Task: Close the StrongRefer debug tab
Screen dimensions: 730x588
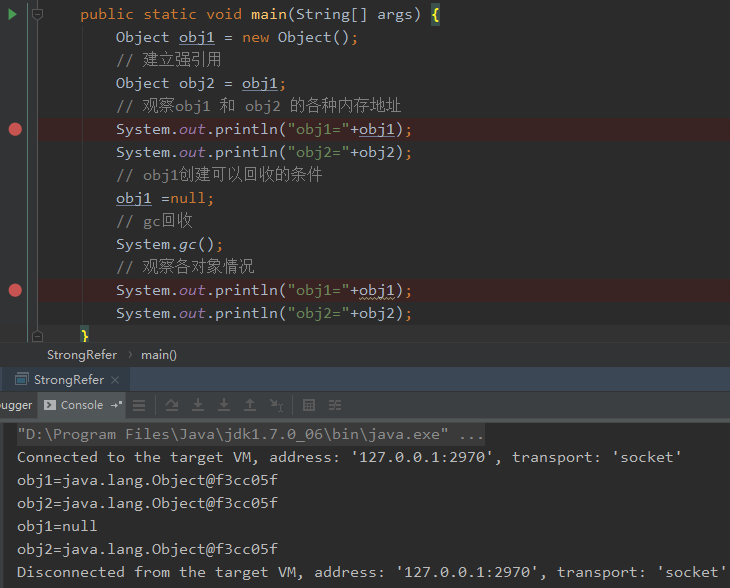Action: click(x=115, y=380)
